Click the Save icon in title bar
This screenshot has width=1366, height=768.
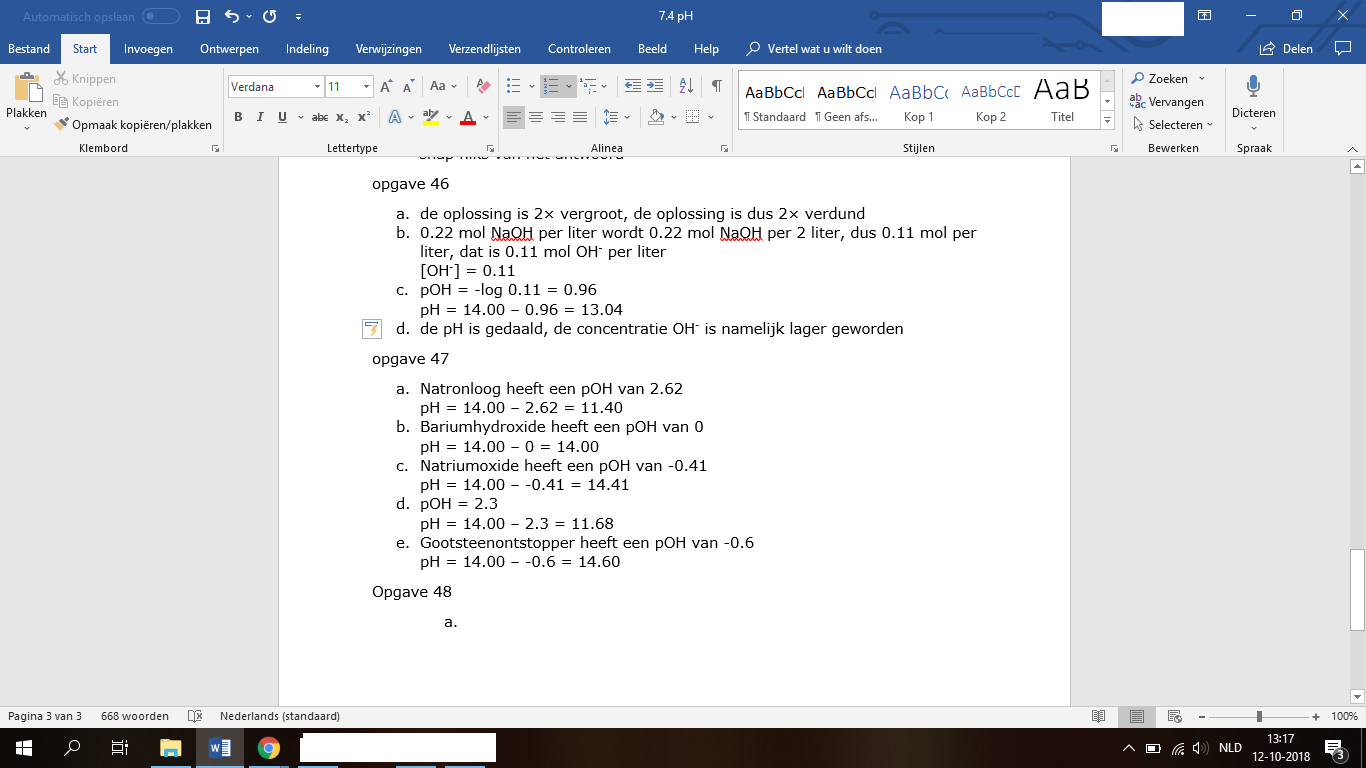coord(203,17)
